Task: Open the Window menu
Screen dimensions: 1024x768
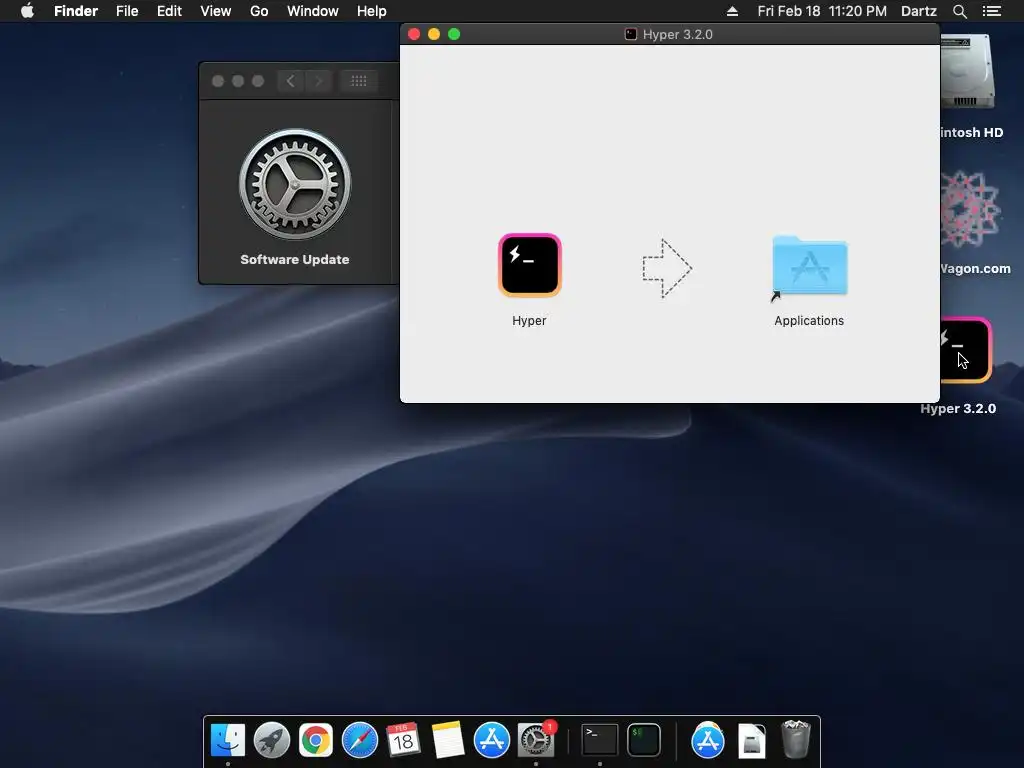Action: (x=313, y=11)
